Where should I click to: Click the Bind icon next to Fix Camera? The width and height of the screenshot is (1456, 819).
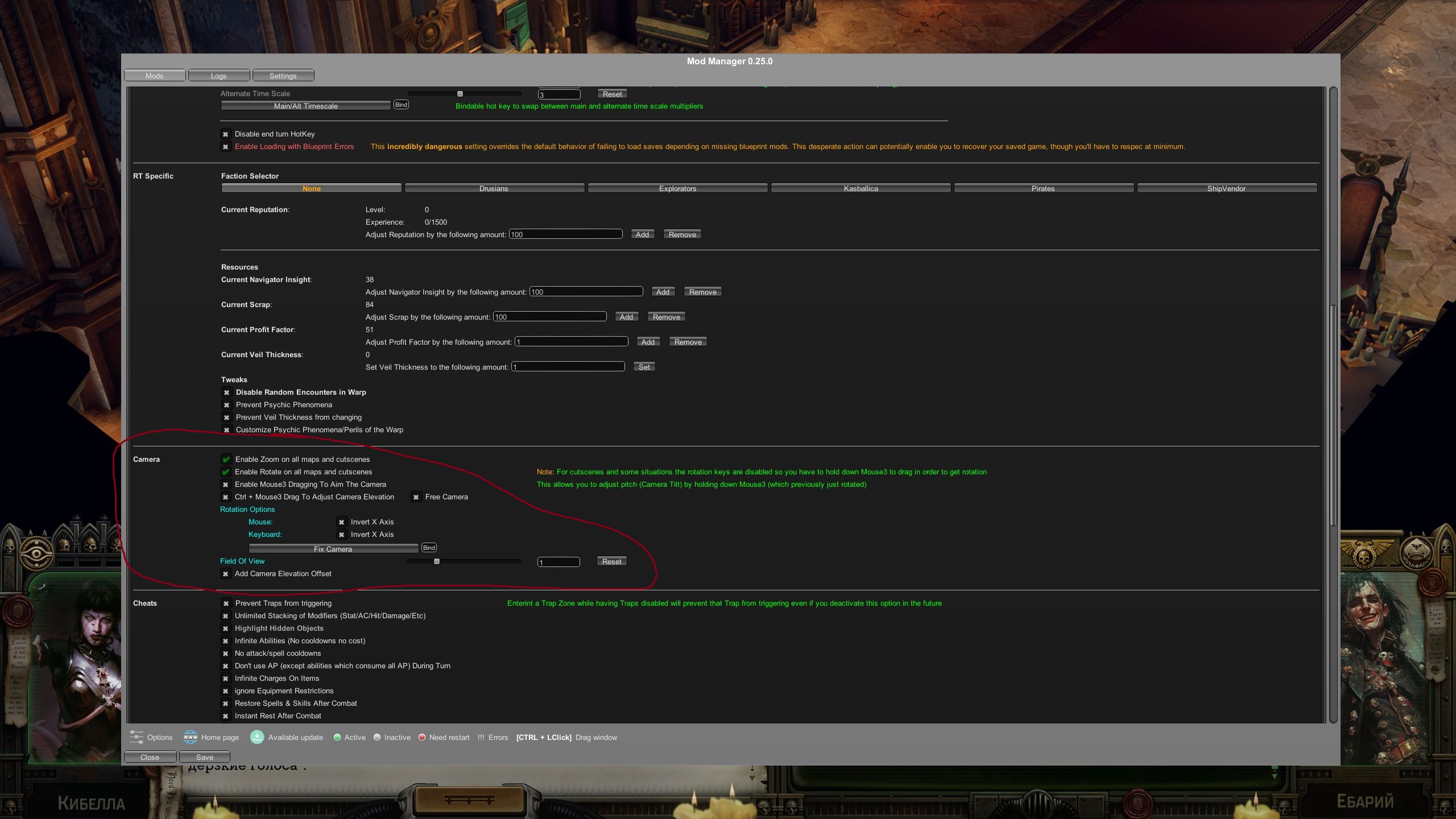[429, 548]
